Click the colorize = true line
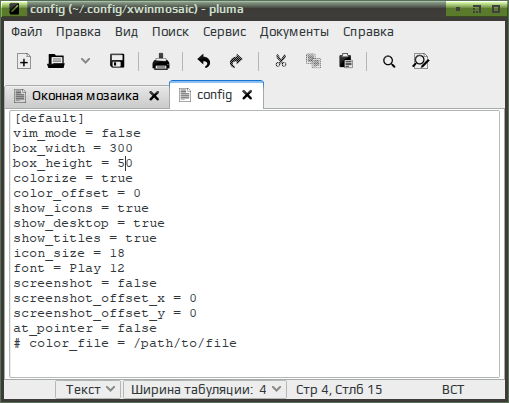The image size is (509, 403). (73, 178)
